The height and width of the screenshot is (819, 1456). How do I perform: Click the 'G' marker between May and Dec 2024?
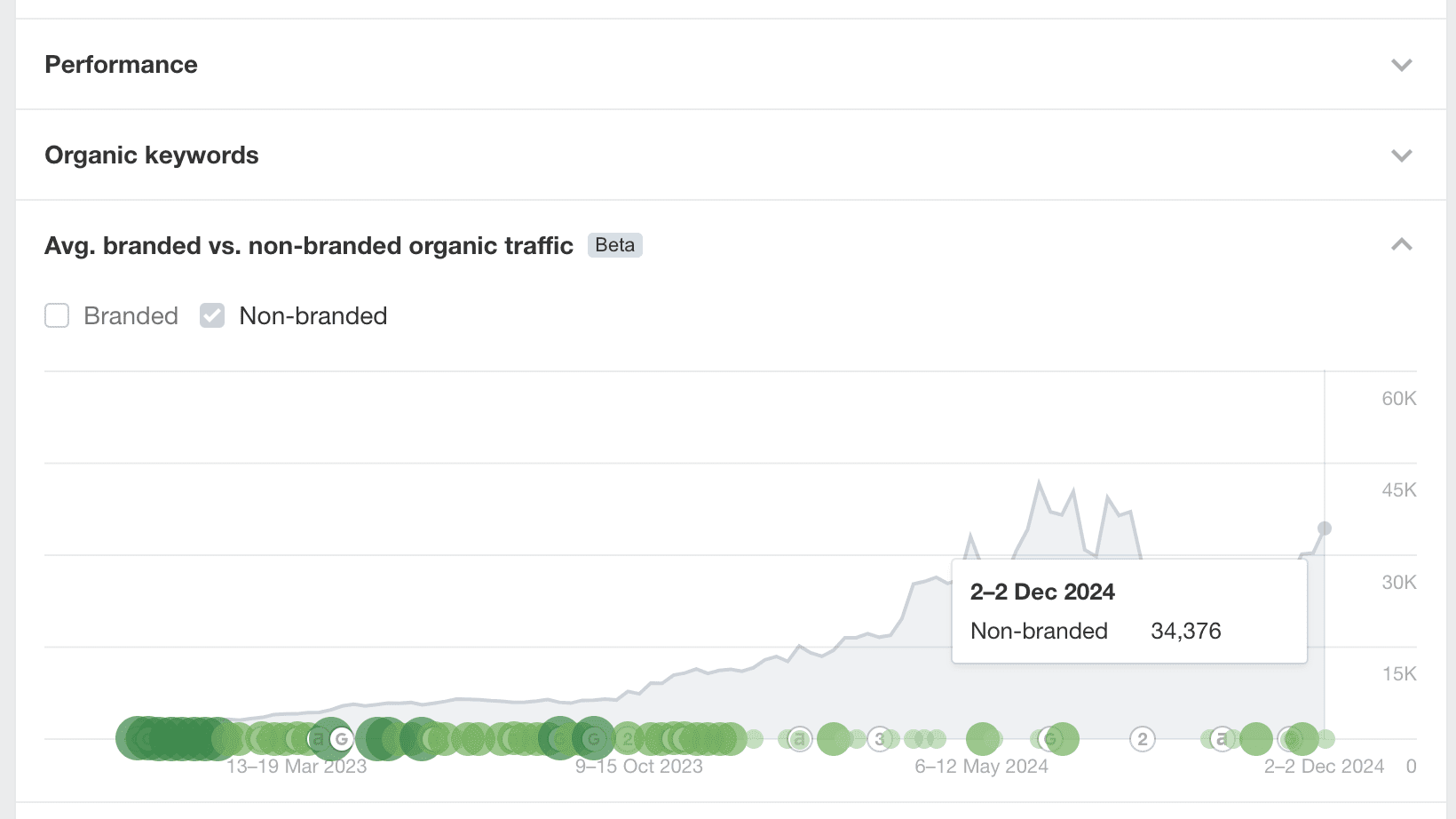[1051, 738]
